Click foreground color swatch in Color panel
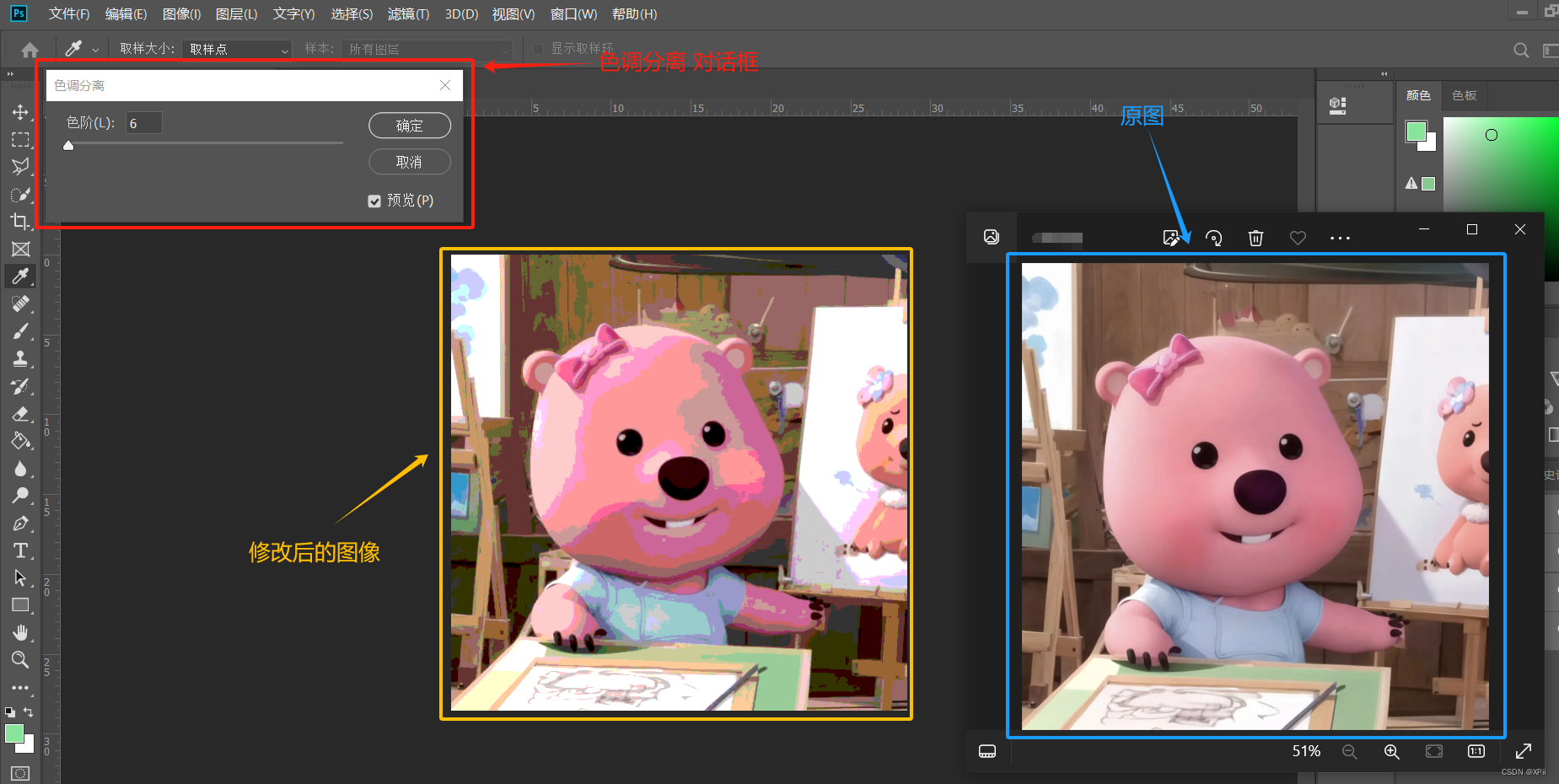This screenshot has width=1559, height=784. (1417, 132)
